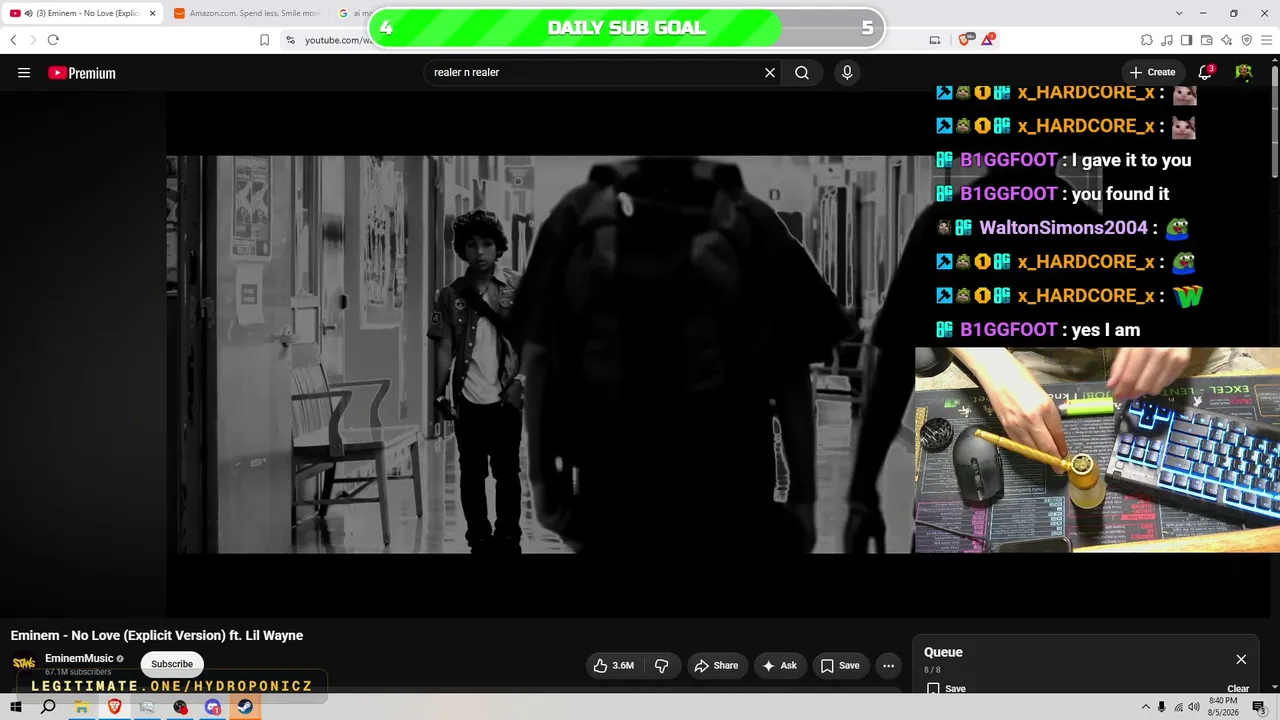This screenshot has height=720, width=1280.
Task: Switch to the Amazon.com tab
Action: (x=246, y=13)
